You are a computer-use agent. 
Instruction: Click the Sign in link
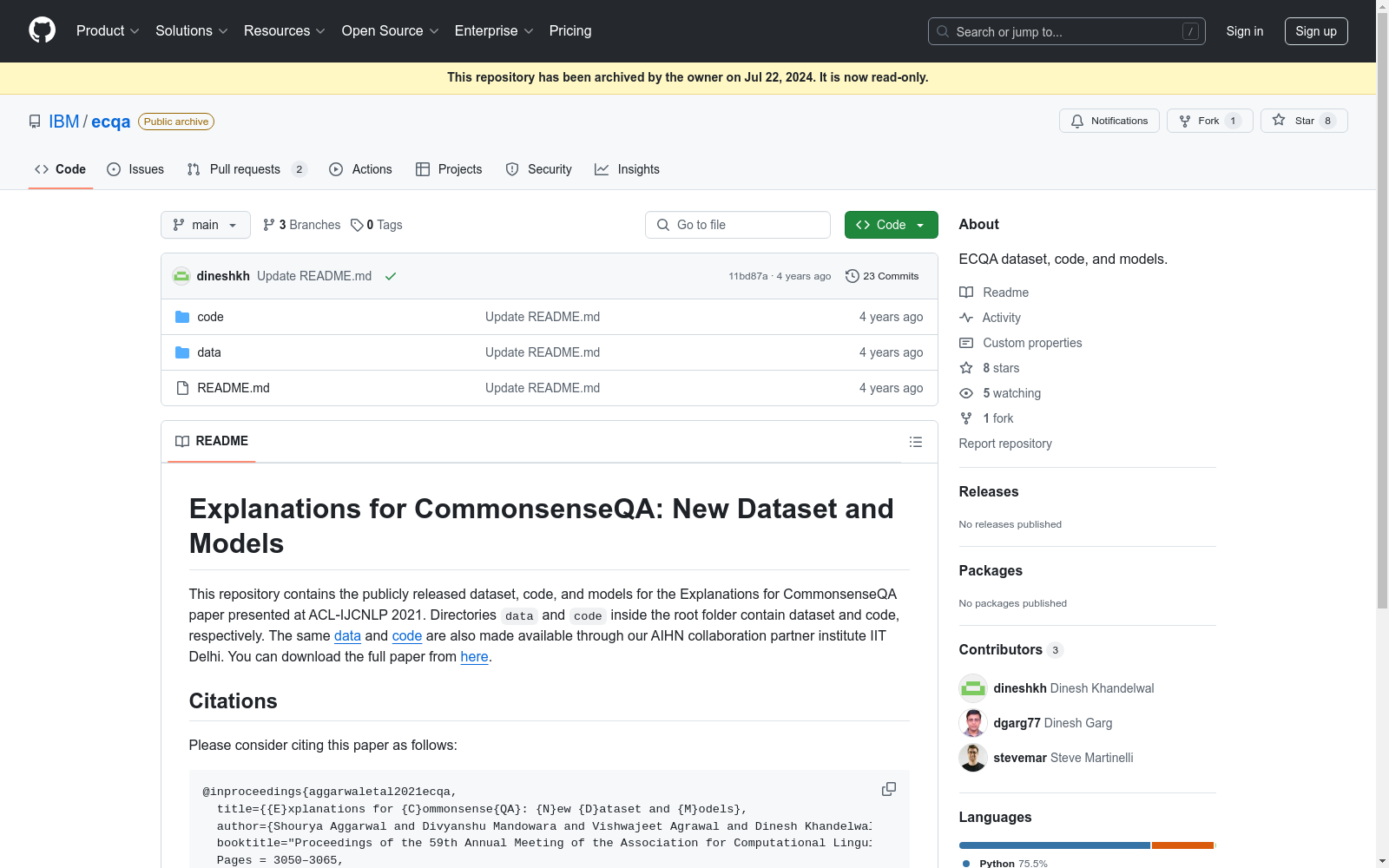pyautogui.click(x=1245, y=31)
